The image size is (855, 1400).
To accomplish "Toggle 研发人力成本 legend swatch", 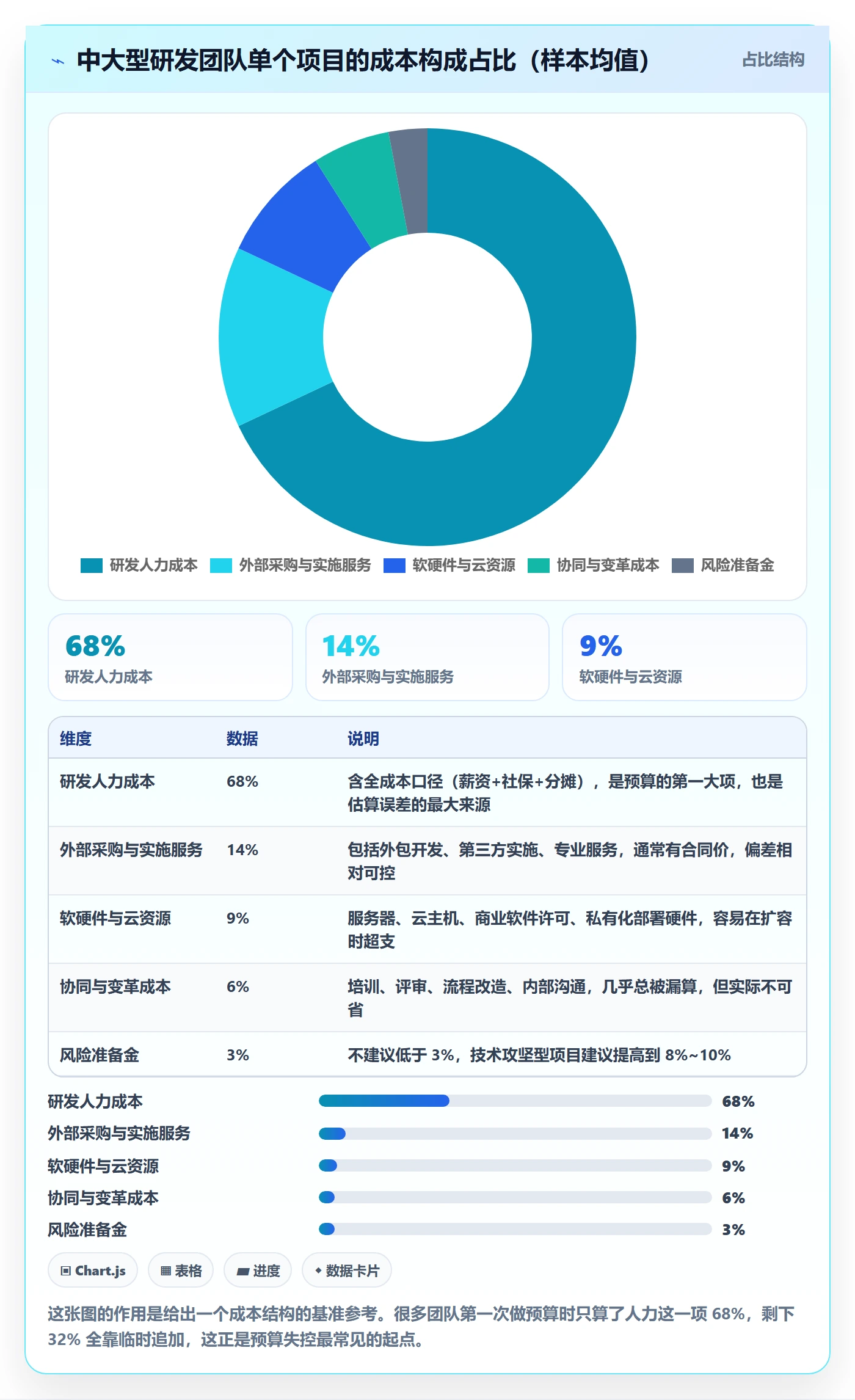I will [92, 566].
